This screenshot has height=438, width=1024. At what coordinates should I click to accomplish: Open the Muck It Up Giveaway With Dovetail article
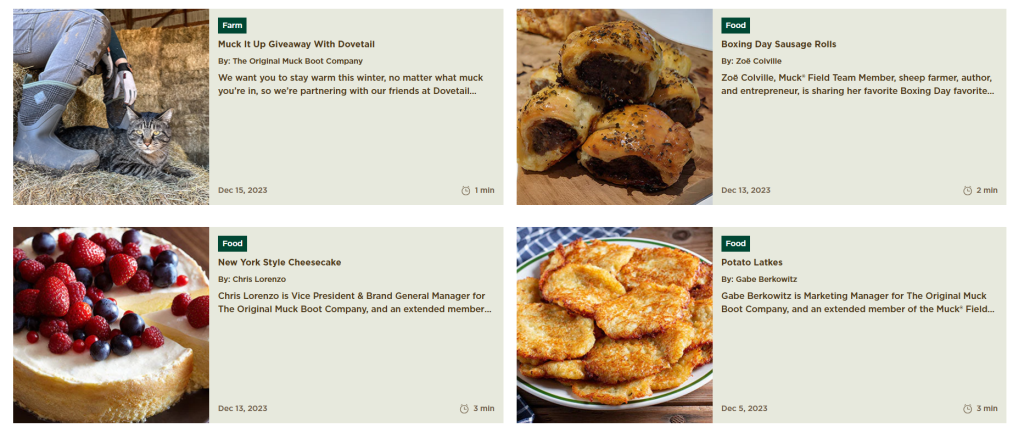point(296,44)
